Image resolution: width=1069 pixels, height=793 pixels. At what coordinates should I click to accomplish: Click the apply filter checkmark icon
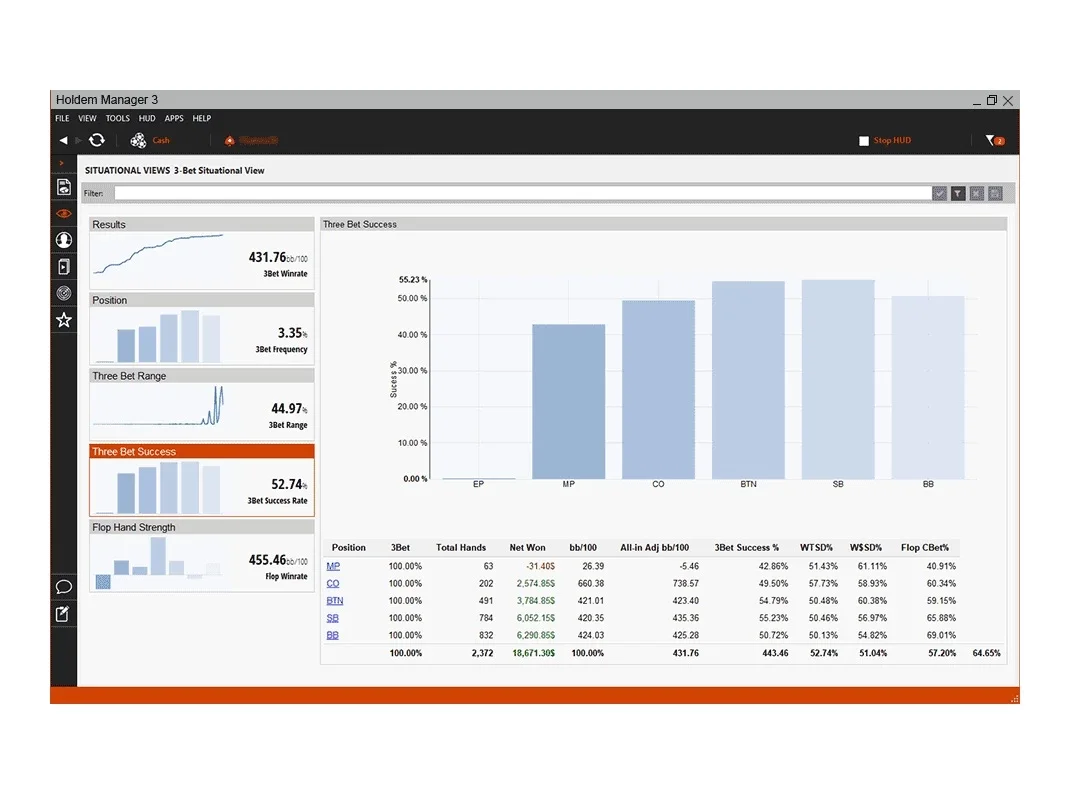coord(939,194)
